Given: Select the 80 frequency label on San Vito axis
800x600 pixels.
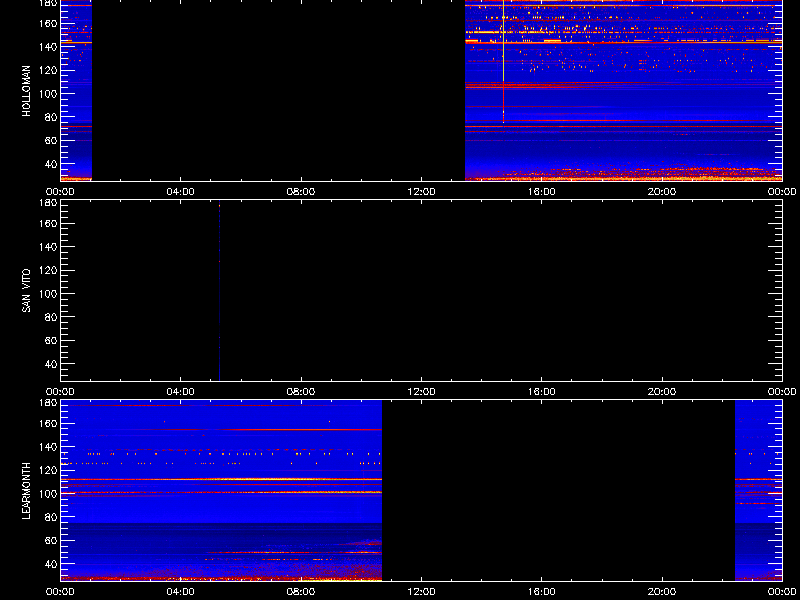Looking at the screenshot, I should coord(51,317).
